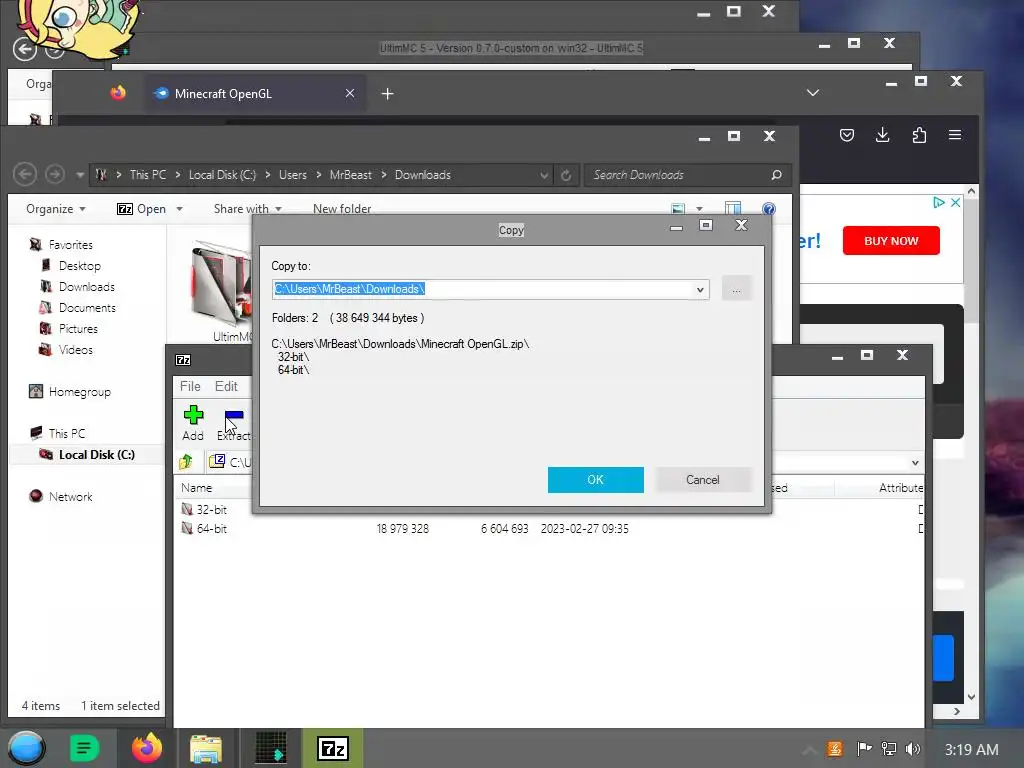Screen dimensions: 1024x768
Task: Close the Minecraft OpenGL tab
Action: pos(350,93)
